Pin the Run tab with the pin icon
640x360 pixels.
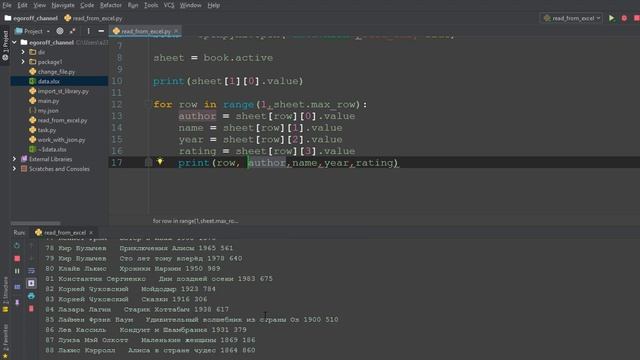(x=17, y=302)
